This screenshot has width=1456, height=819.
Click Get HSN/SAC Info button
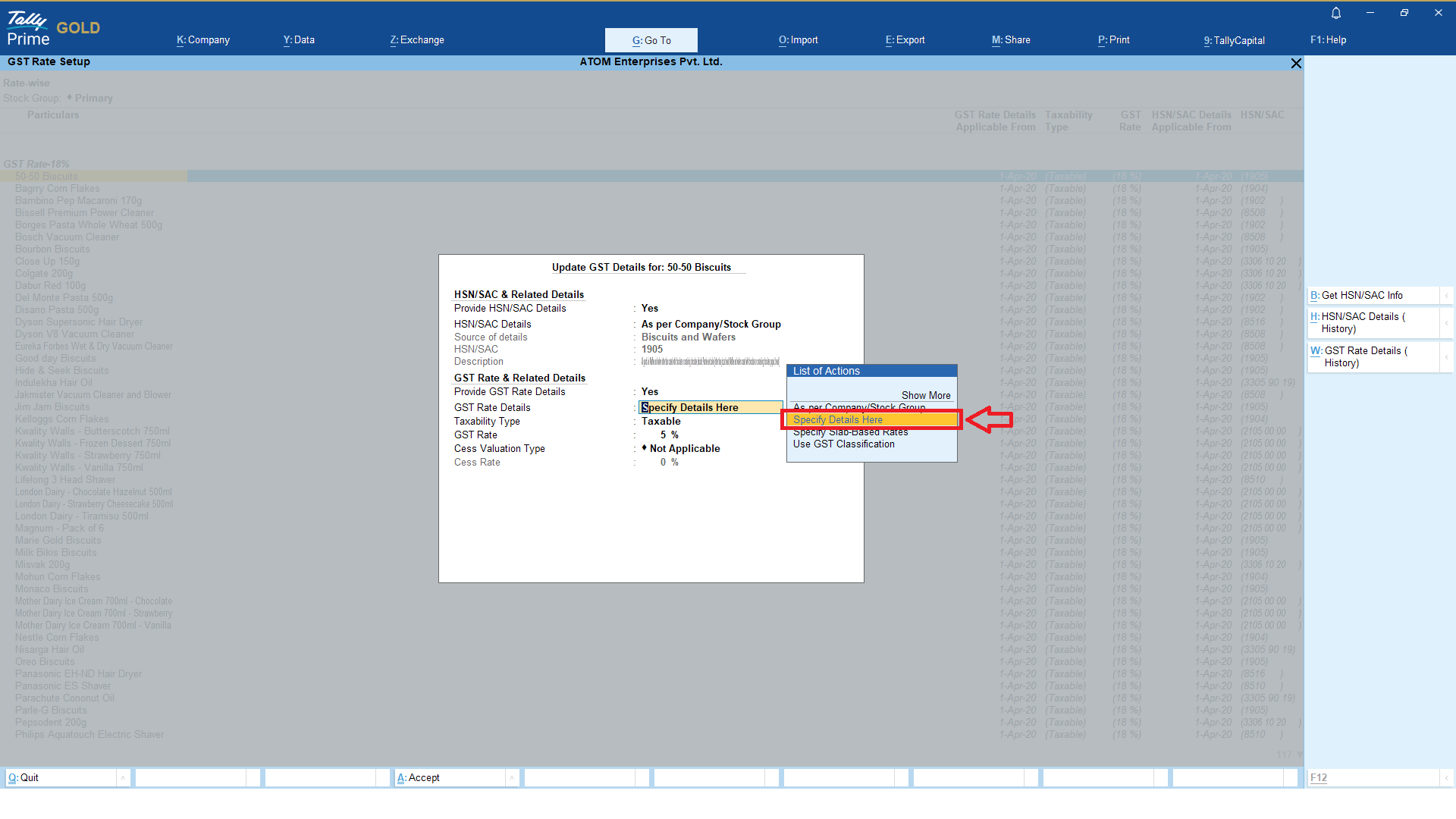(1361, 296)
